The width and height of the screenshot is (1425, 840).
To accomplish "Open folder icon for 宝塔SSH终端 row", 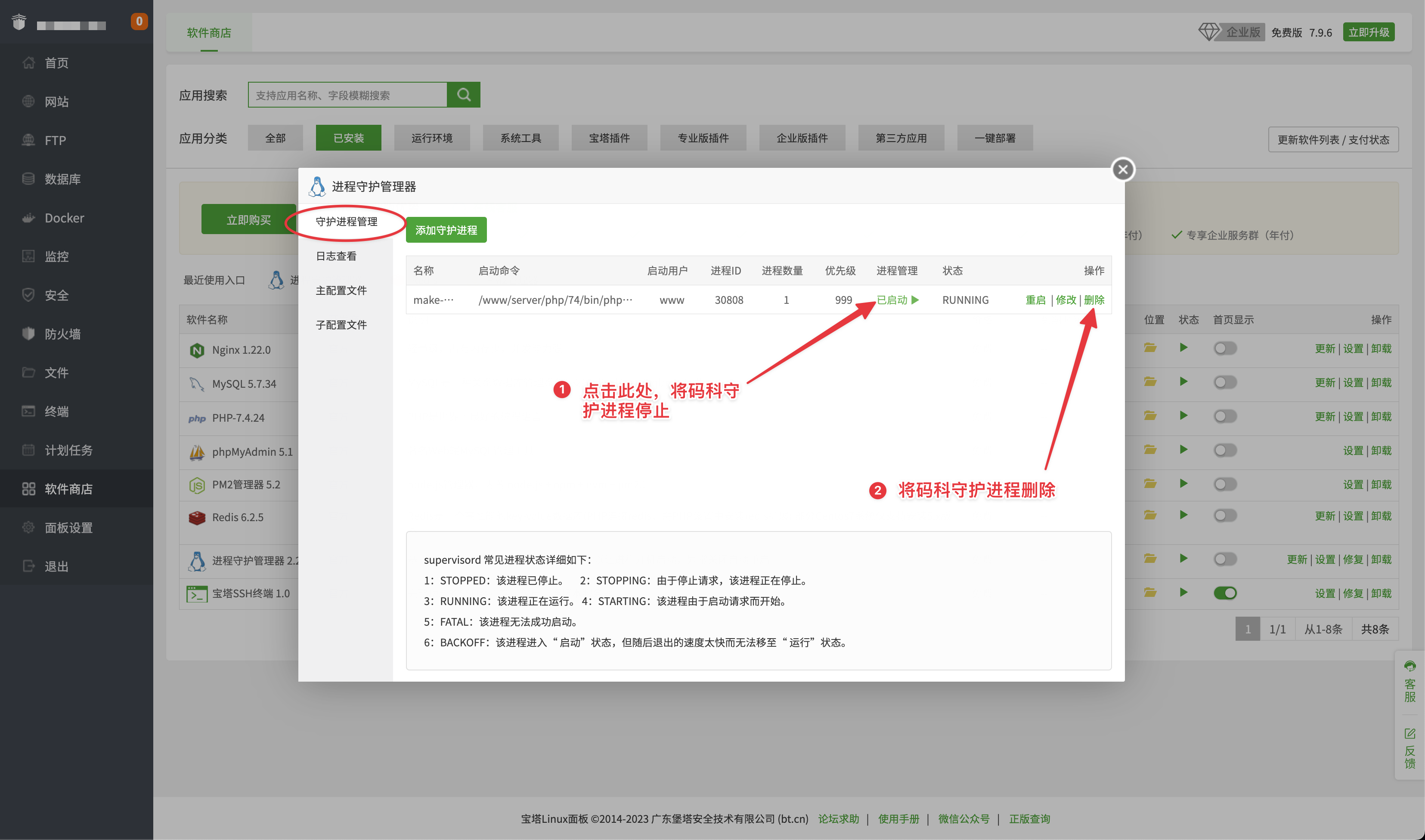I will coord(1150,592).
